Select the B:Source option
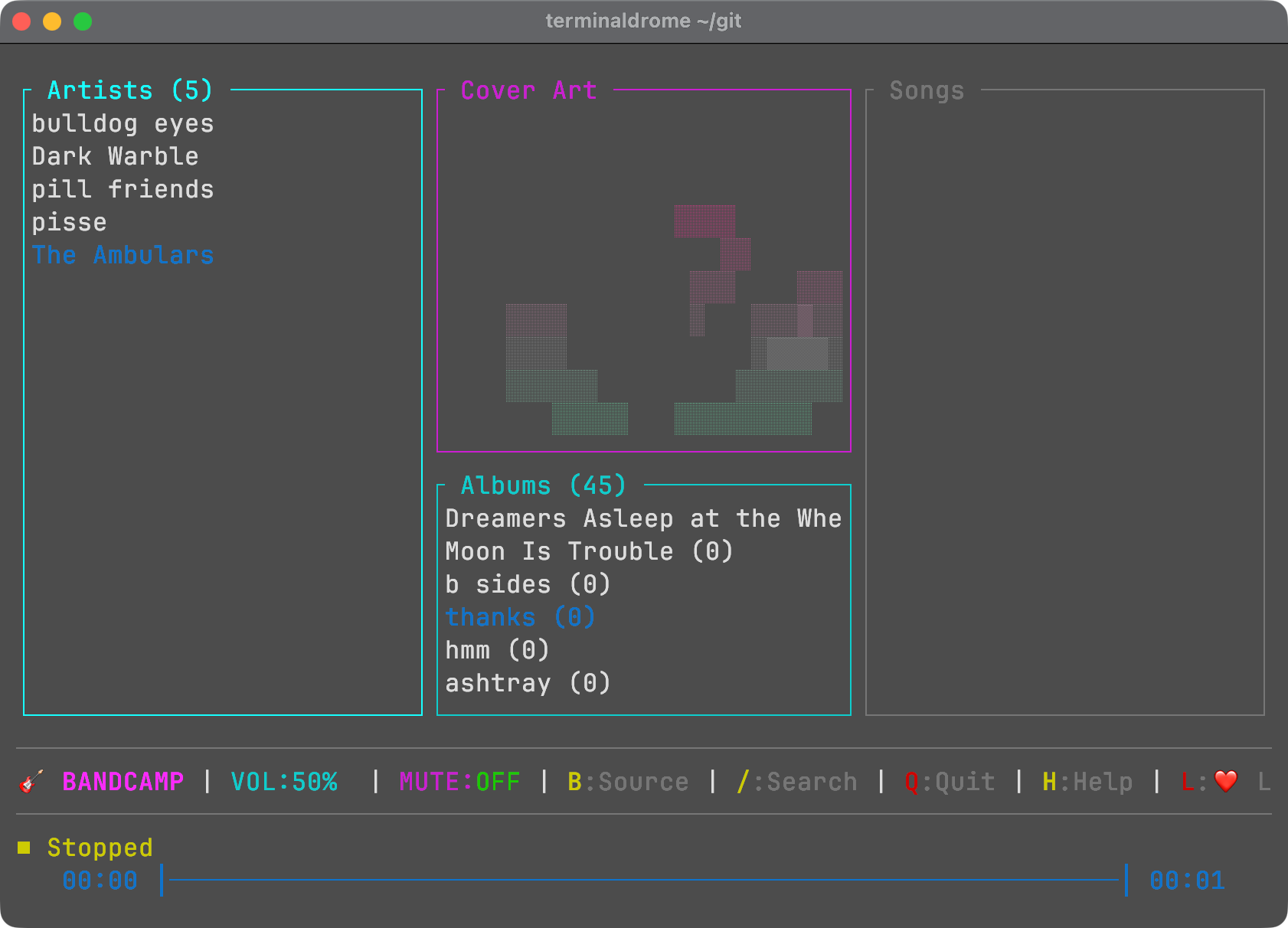 (x=628, y=782)
